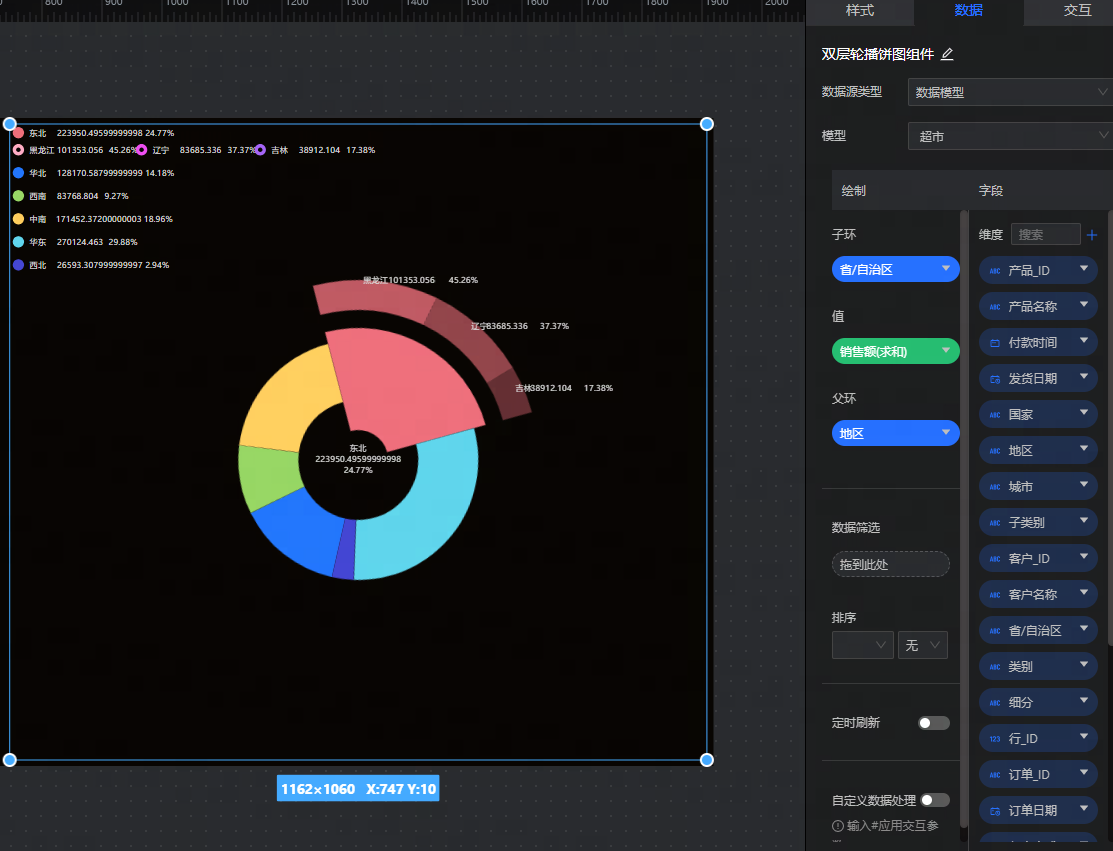1113x851 pixels.
Task: Click the 123 numeric icon on 行_ID field
Action: [994, 739]
